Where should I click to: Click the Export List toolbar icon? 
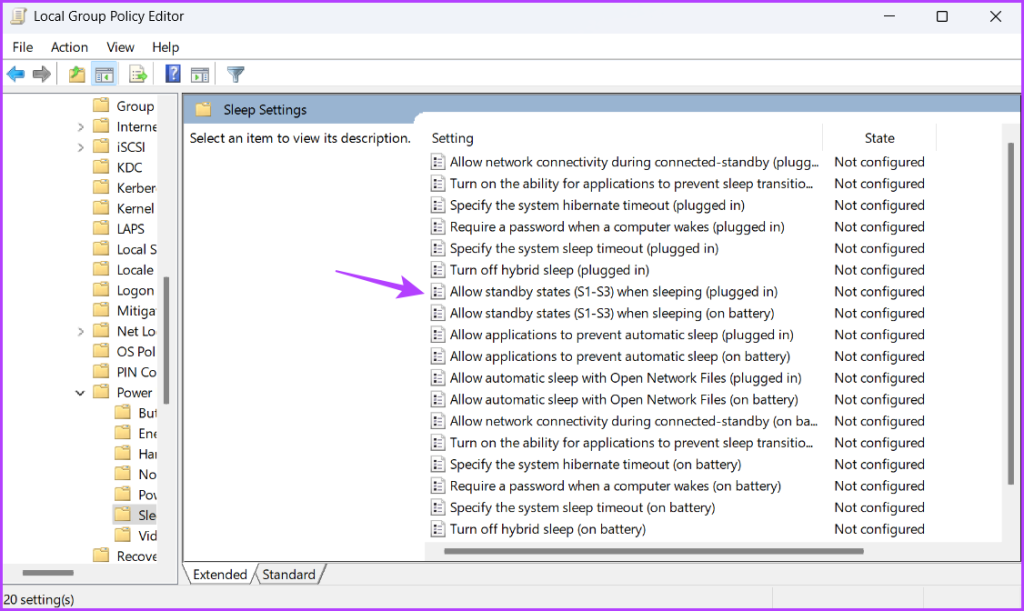pos(138,74)
